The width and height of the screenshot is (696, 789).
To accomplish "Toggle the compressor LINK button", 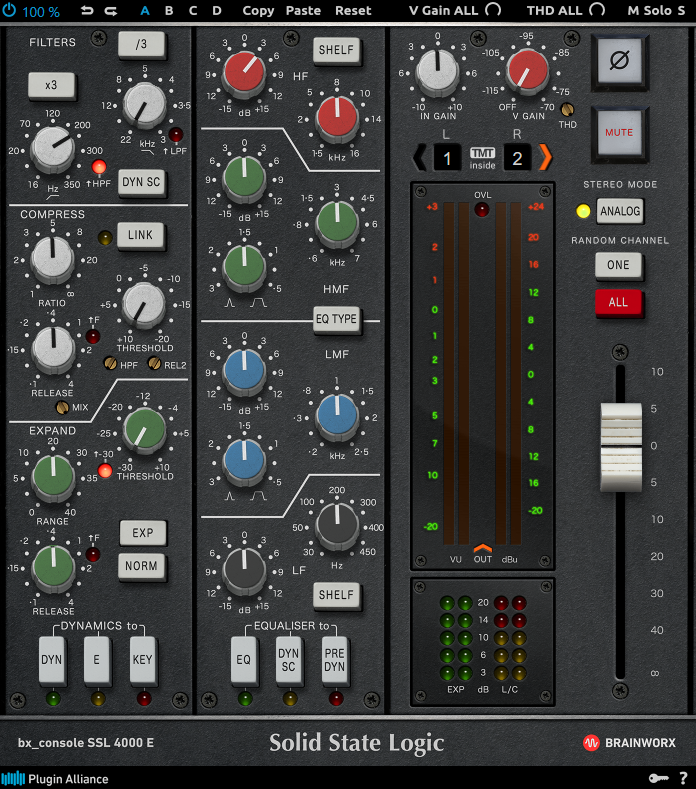I will [x=140, y=235].
